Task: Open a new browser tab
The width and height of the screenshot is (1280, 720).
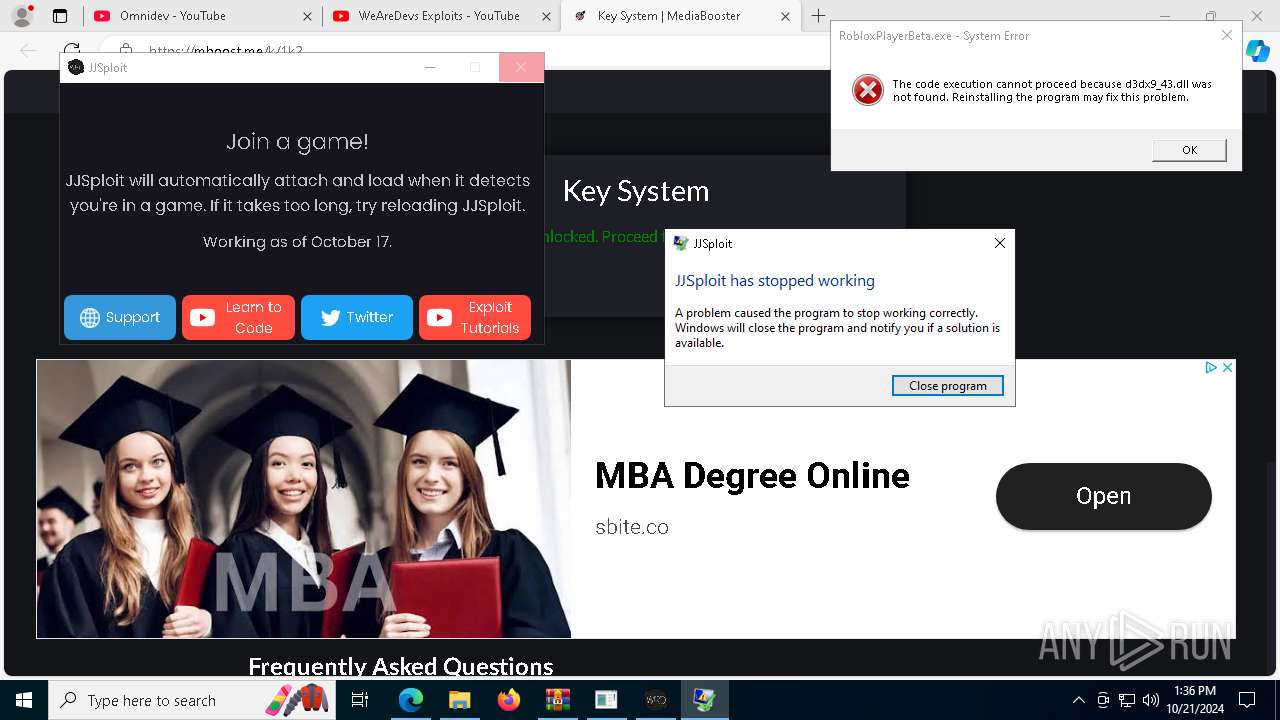Action: (x=818, y=16)
